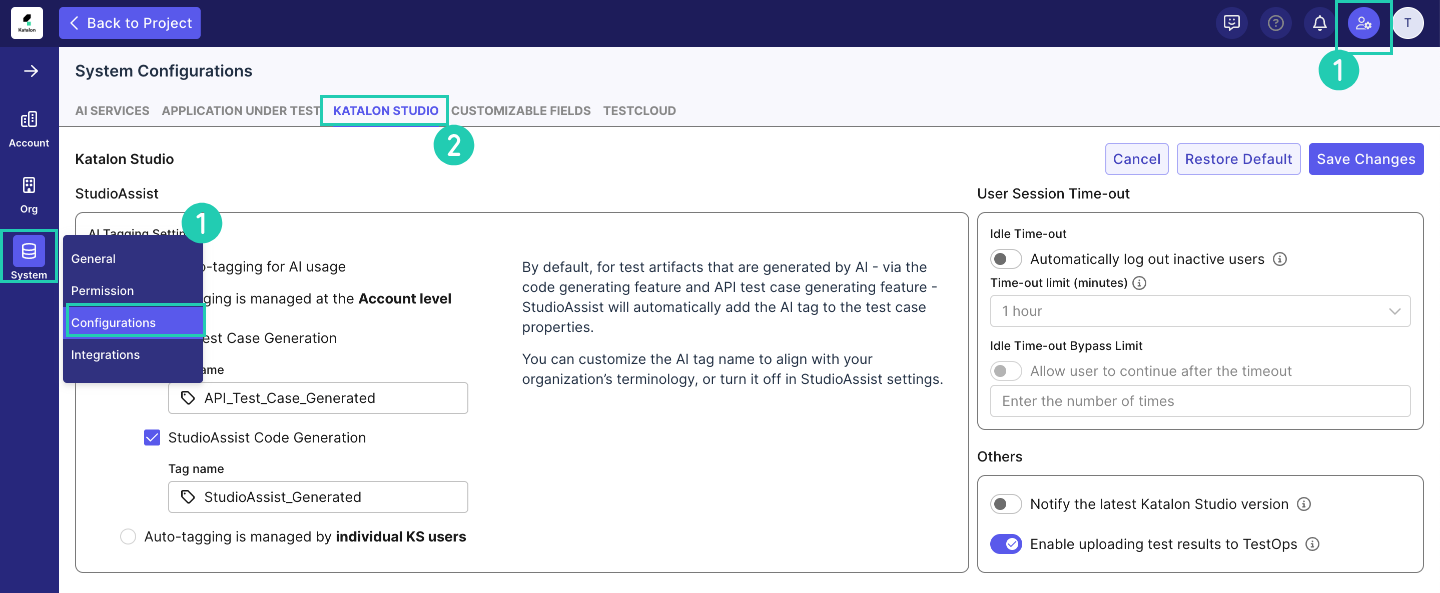Toggle Notify the latest Katalon Studio version
The image size is (1440, 593).
tap(1006, 504)
